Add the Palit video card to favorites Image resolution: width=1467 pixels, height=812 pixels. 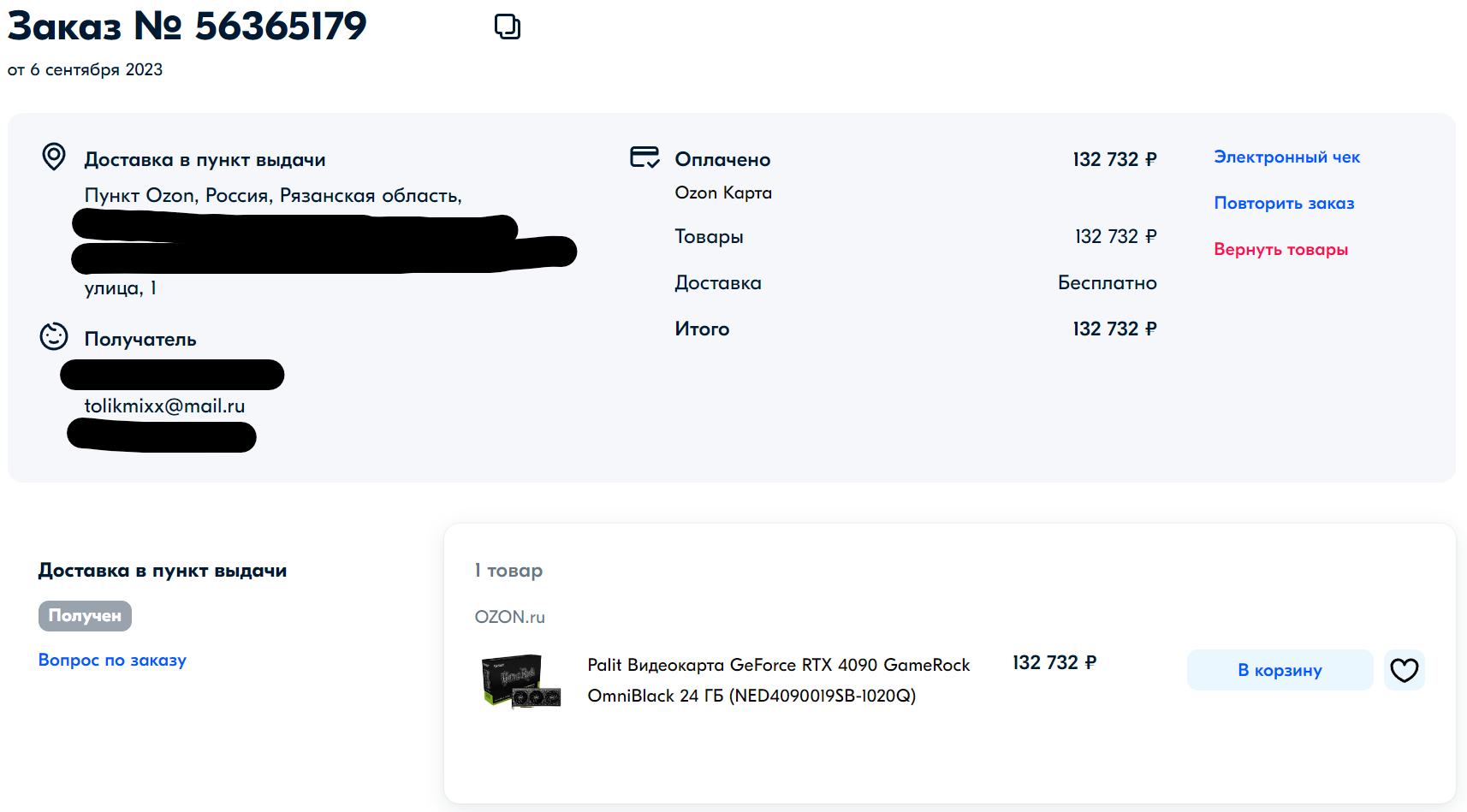point(1404,670)
